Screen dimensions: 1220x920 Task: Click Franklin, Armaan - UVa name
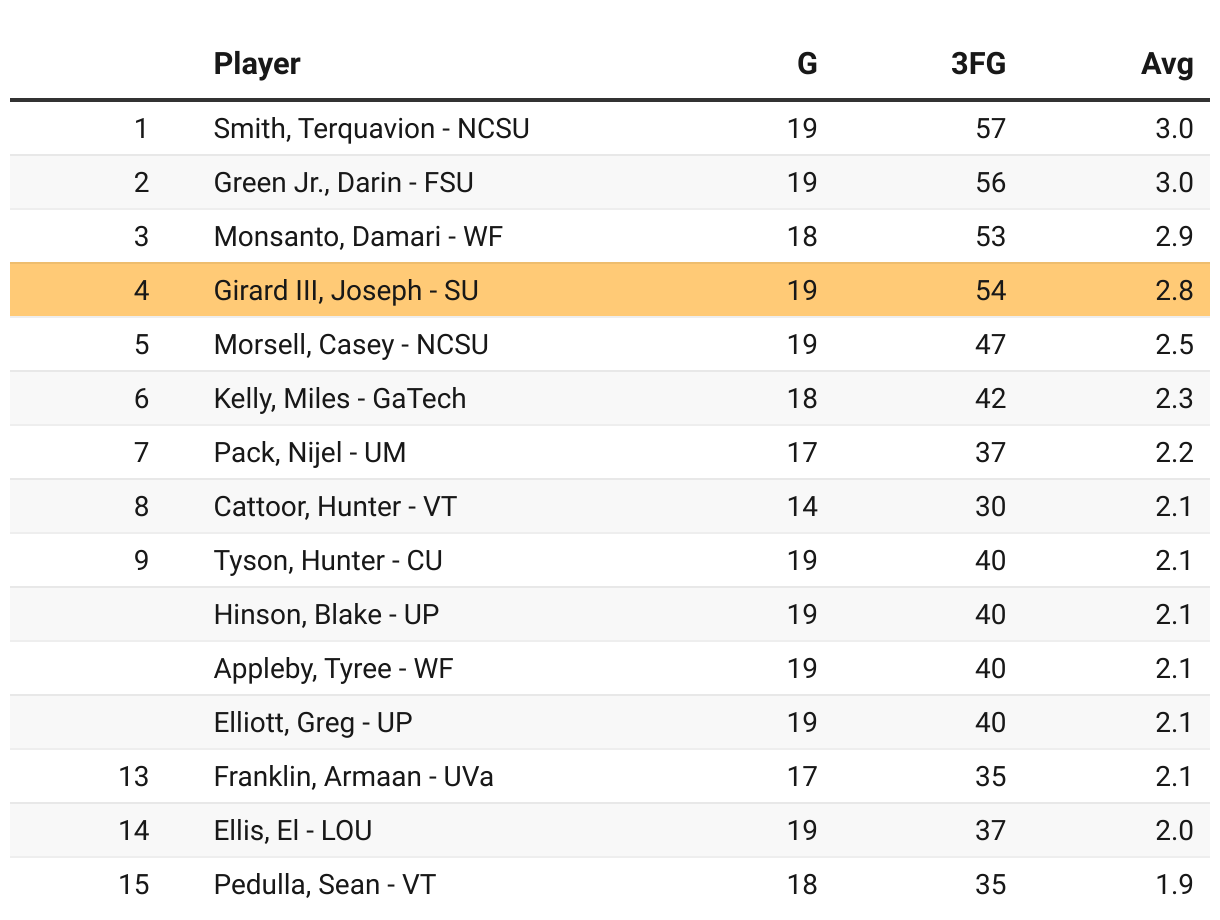click(x=354, y=777)
